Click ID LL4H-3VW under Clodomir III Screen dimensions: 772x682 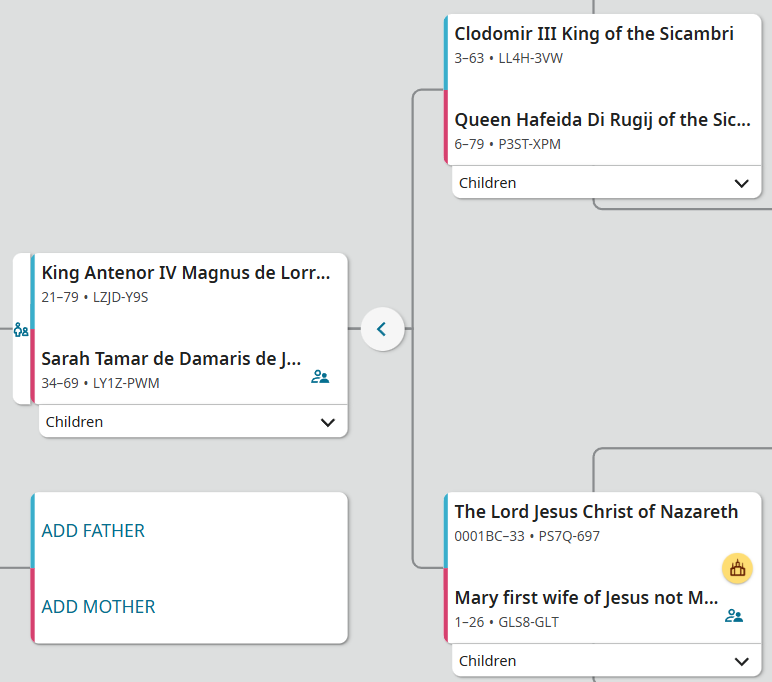[x=531, y=58]
